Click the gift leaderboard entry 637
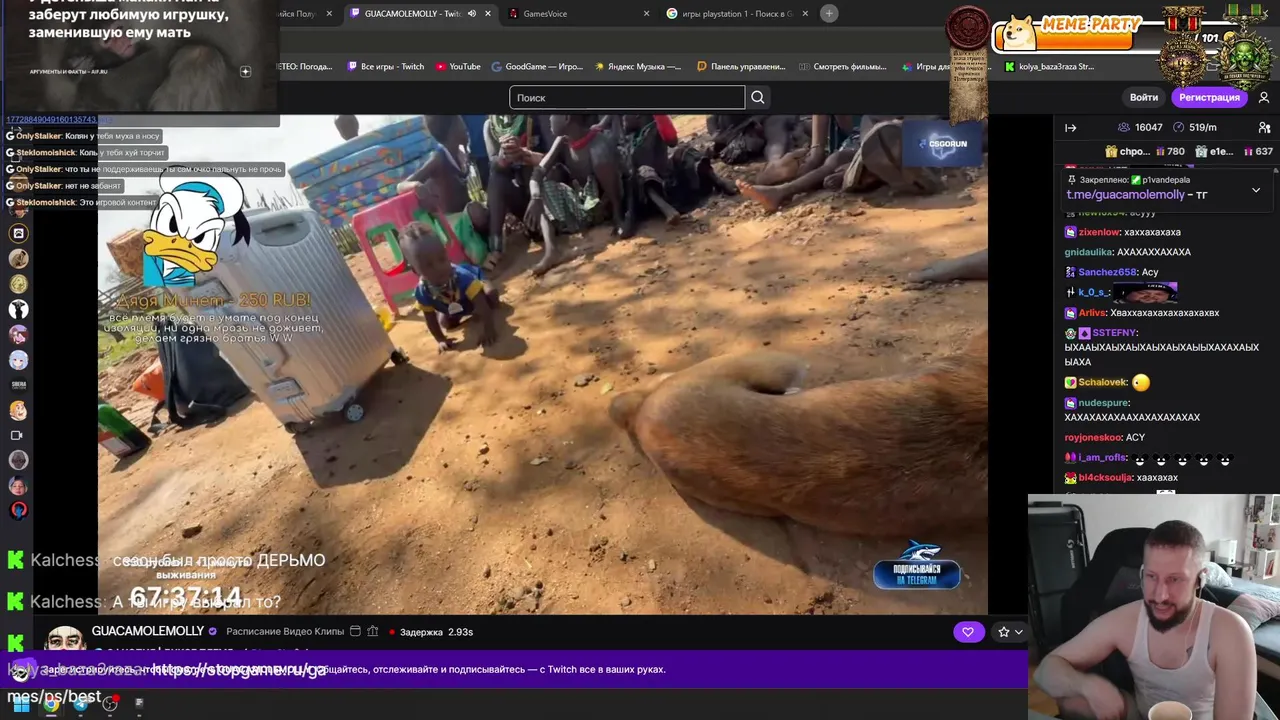The width and height of the screenshot is (1280, 720). click(1257, 152)
